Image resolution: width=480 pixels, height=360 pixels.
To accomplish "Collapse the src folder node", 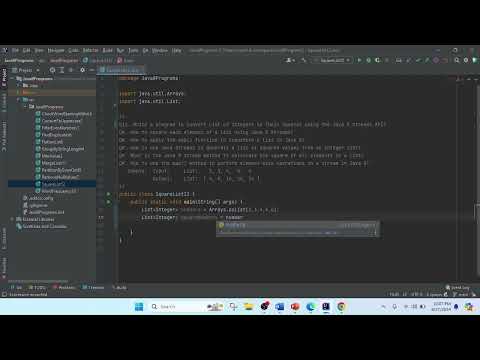I will click(x=19, y=100).
